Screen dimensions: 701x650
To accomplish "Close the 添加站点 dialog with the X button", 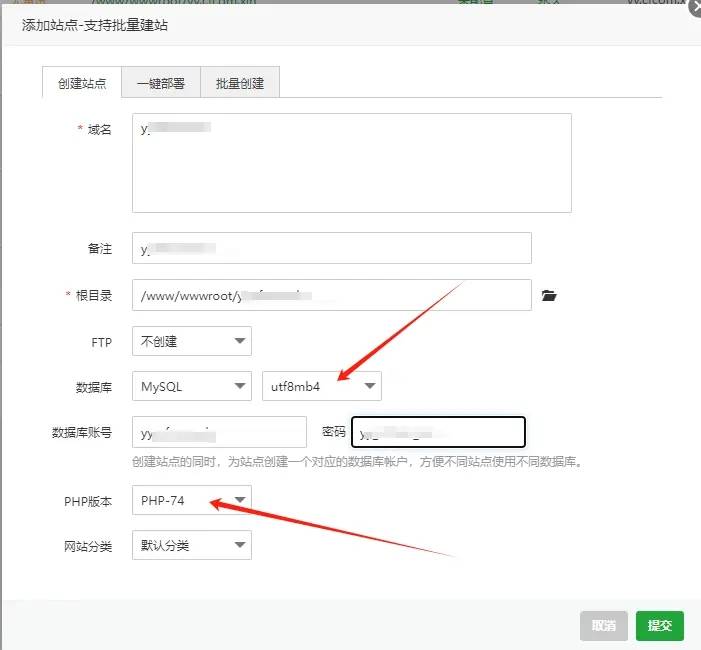I will (x=695, y=8).
